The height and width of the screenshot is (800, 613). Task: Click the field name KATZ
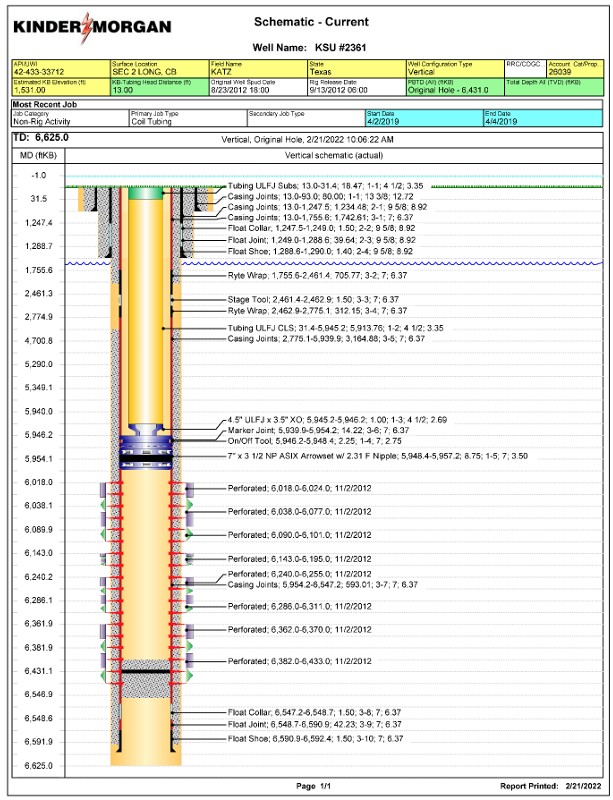(x=220, y=72)
